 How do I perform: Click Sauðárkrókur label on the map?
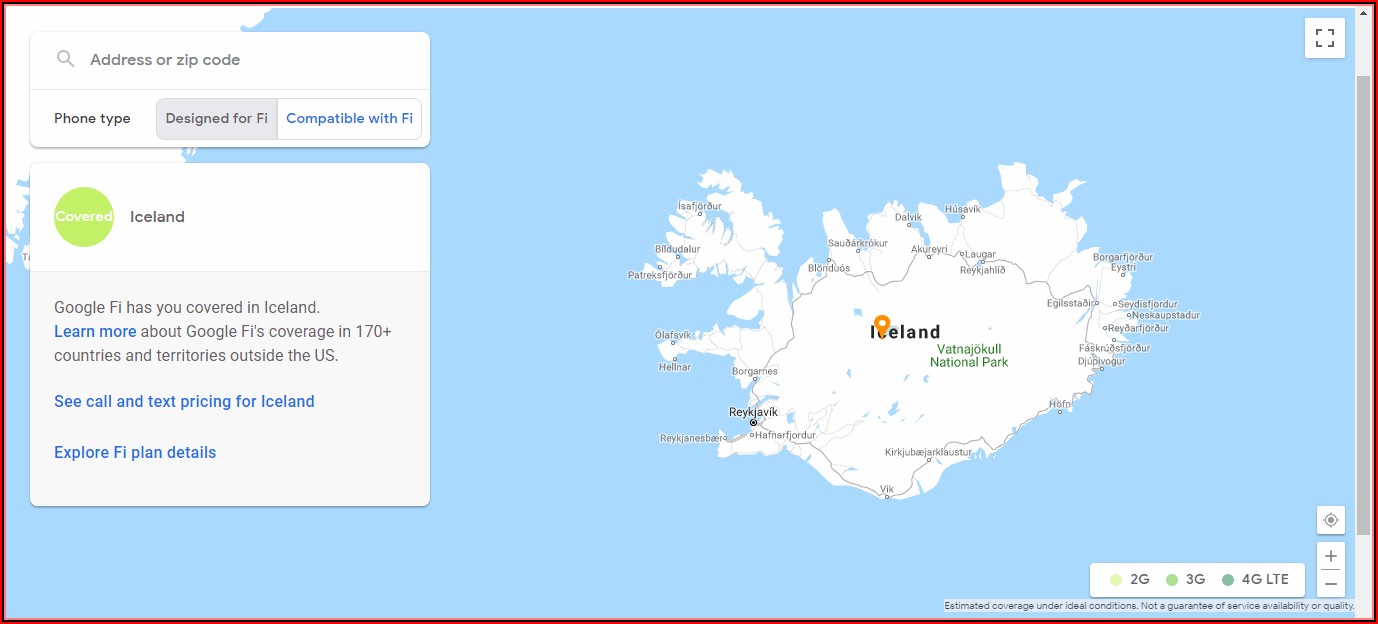(x=858, y=243)
